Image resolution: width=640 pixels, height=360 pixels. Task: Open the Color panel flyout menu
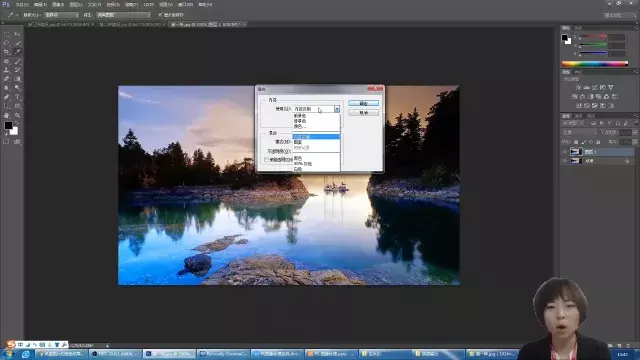click(x=636, y=28)
